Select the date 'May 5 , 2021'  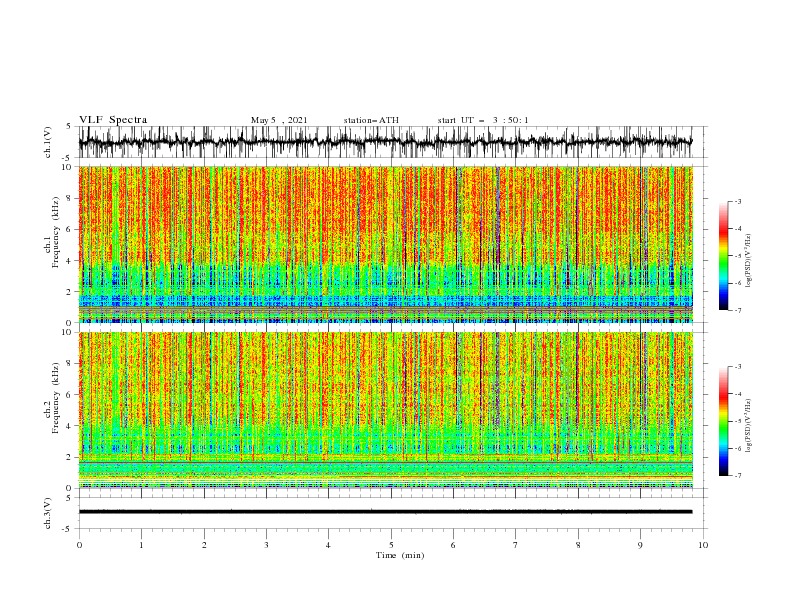(279, 120)
